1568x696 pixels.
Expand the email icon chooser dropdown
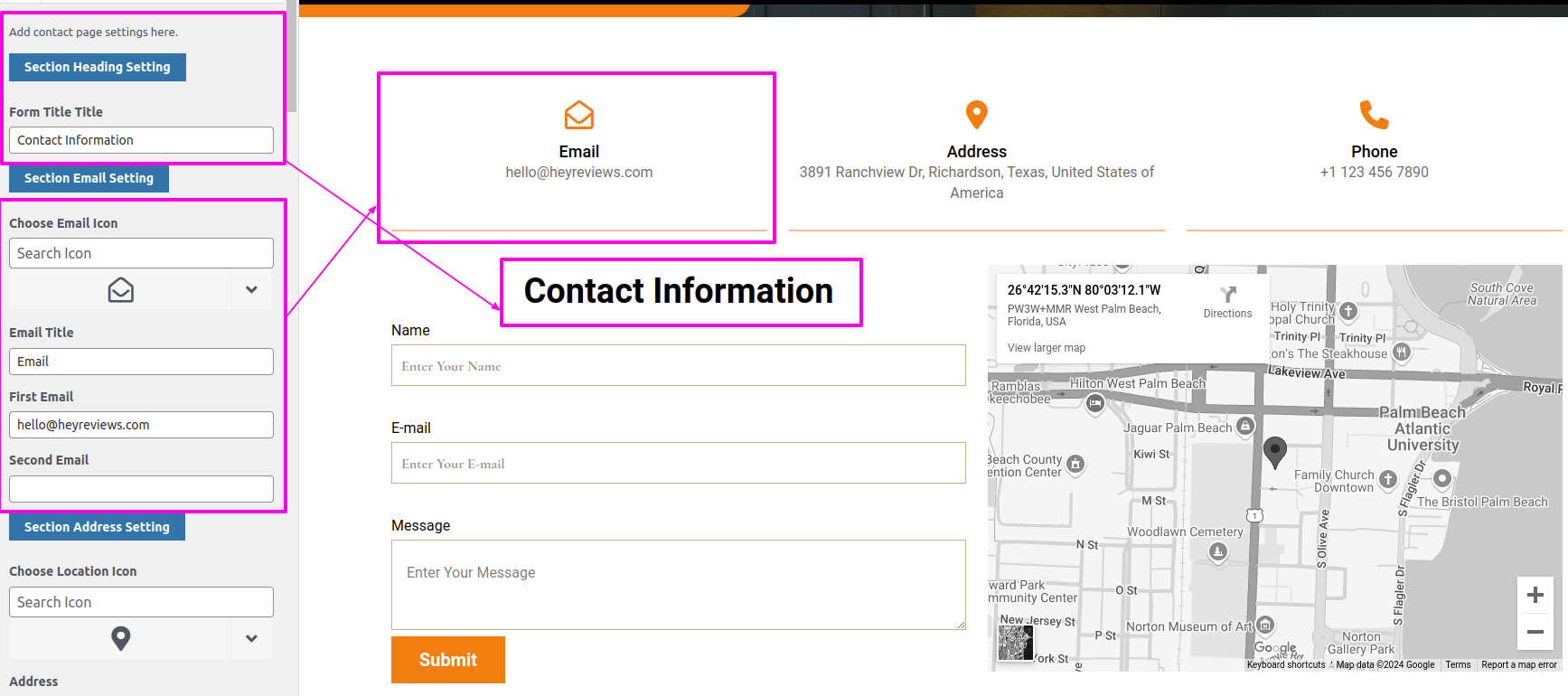point(251,290)
